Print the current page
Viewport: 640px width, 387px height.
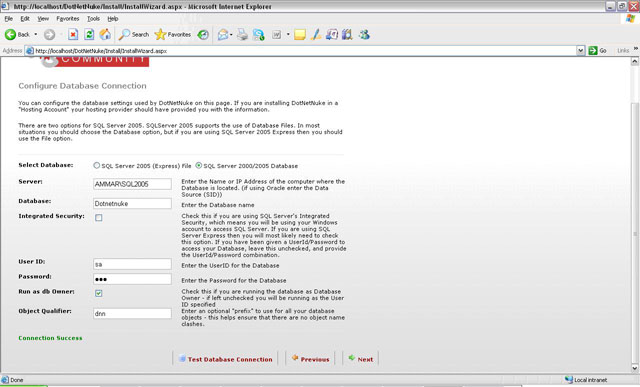[x=242, y=35]
